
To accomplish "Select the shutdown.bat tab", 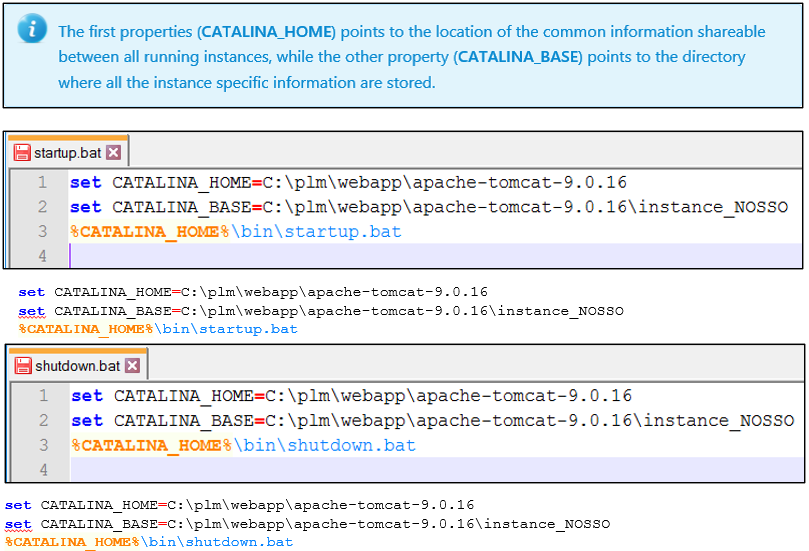I will tap(77, 366).
